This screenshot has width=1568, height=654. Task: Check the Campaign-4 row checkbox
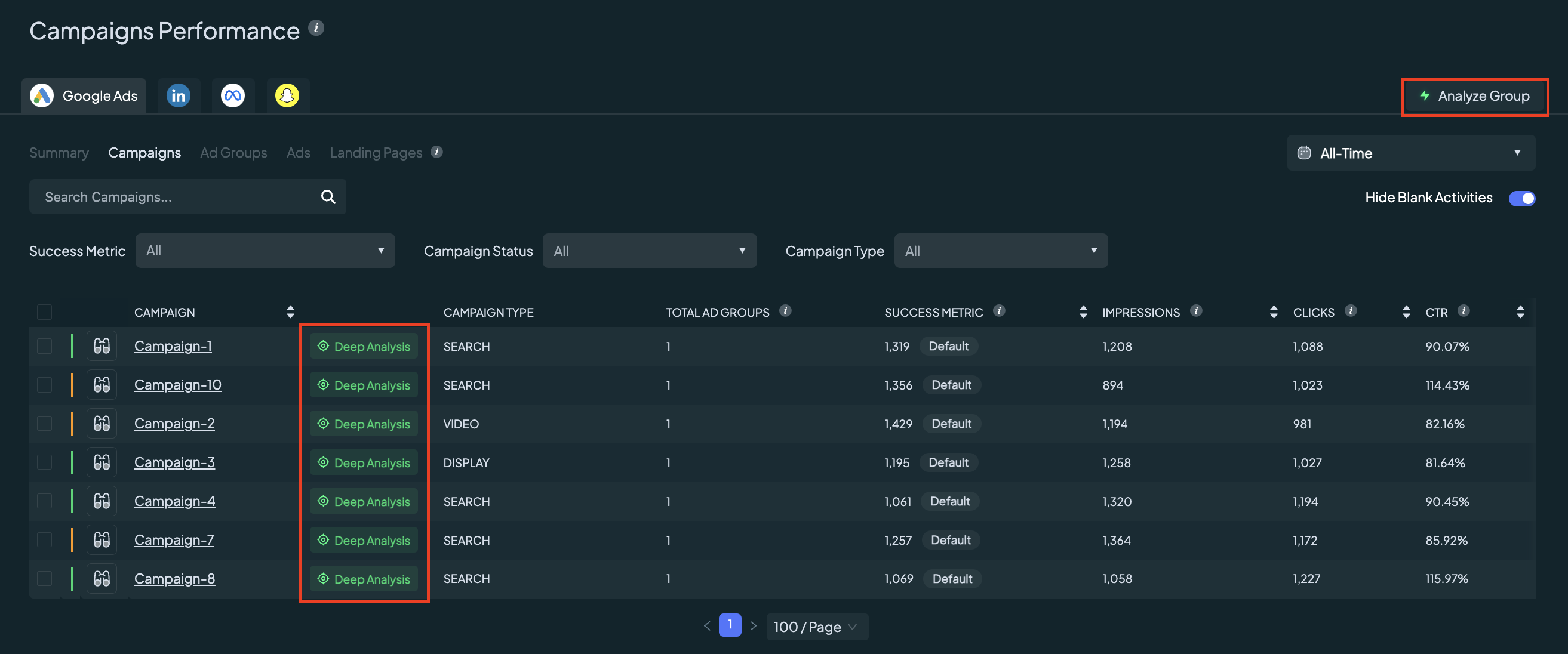tap(44, 501)
